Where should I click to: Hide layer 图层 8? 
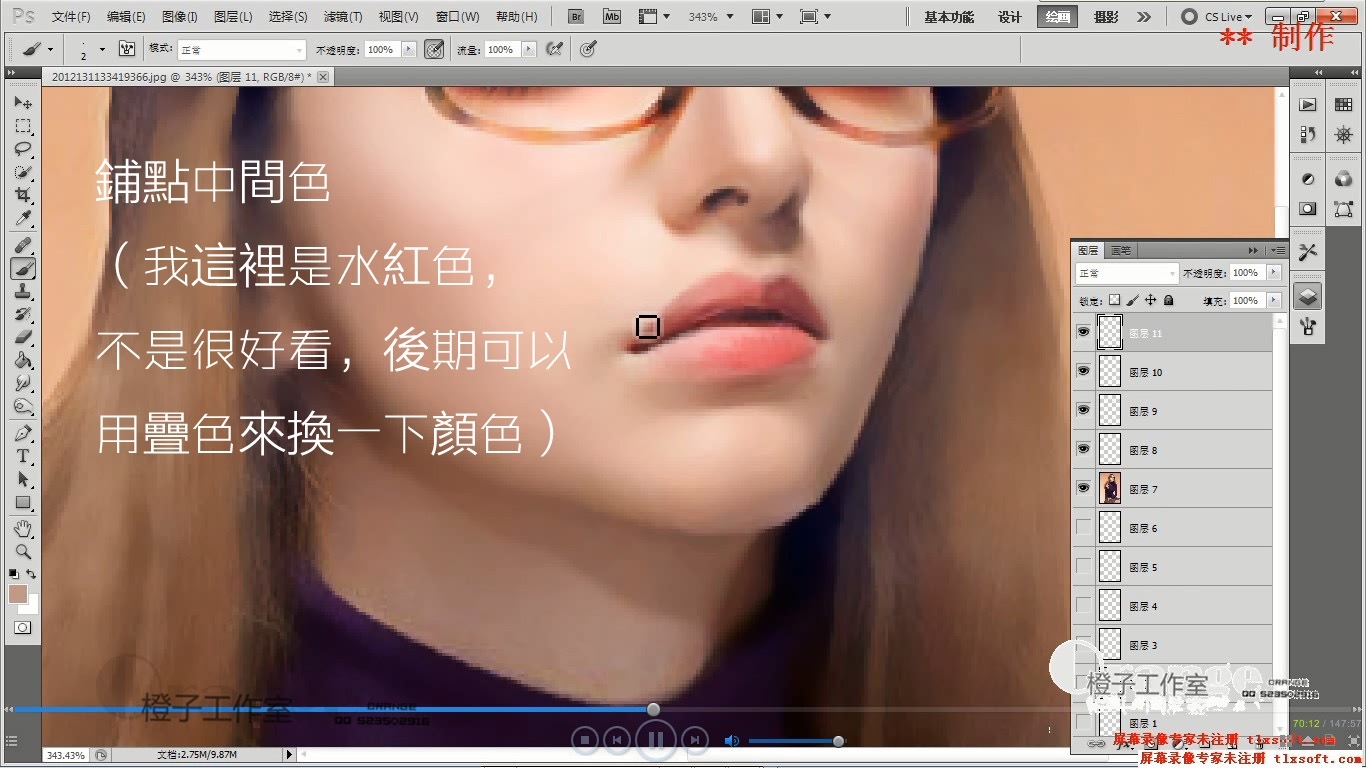(1083, 449)
